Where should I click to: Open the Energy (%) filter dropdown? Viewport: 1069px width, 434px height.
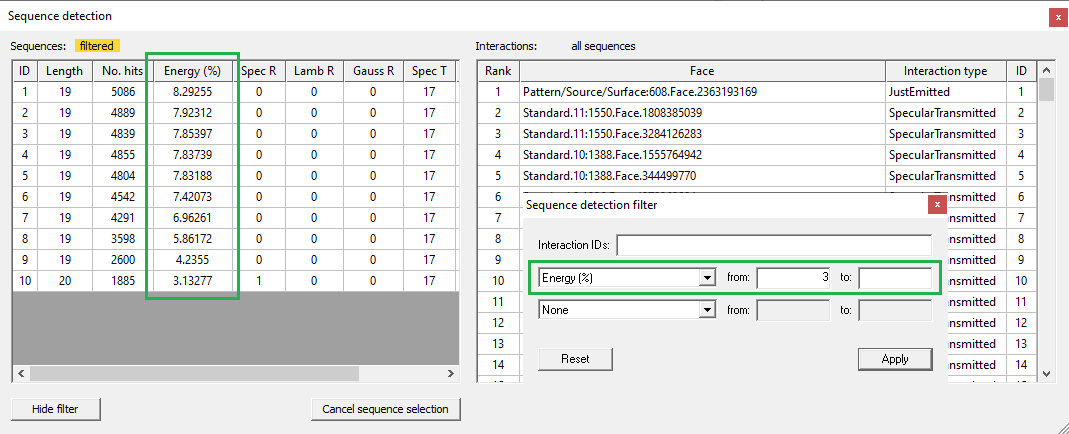tap(707, 278)
